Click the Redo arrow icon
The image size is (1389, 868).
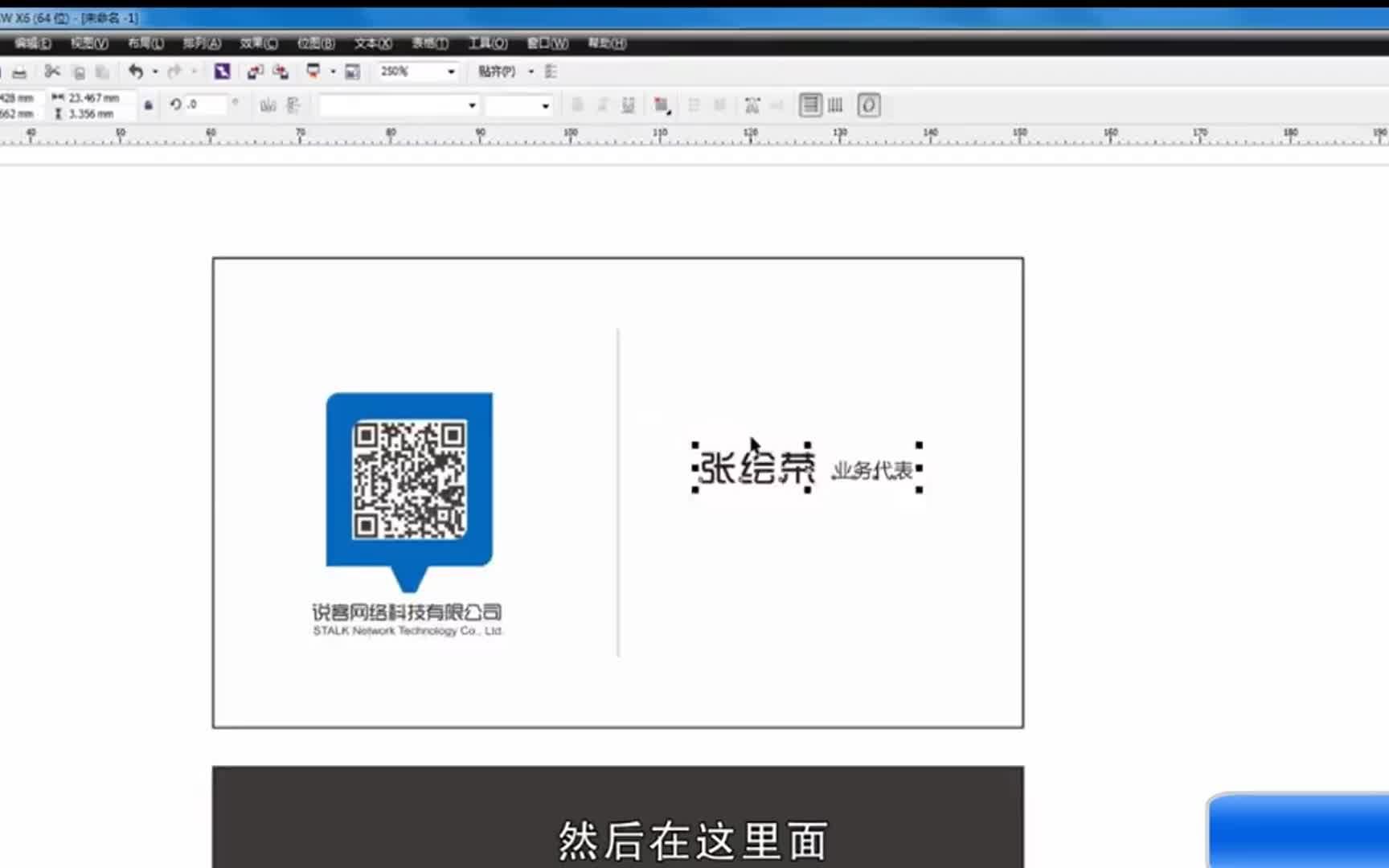tap(174, 72)
